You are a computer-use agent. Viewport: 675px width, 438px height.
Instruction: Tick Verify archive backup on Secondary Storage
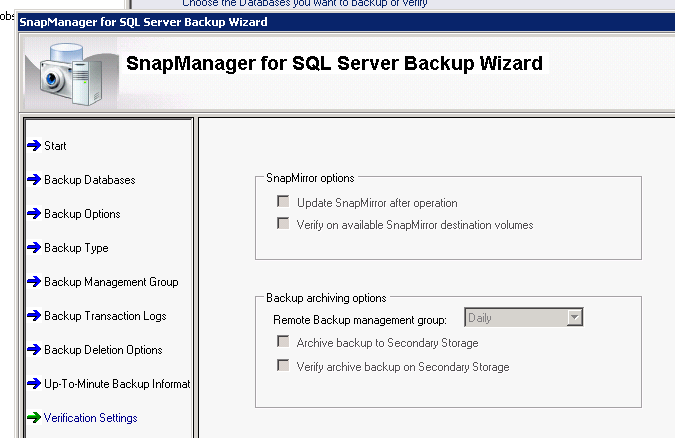[283, 367]
